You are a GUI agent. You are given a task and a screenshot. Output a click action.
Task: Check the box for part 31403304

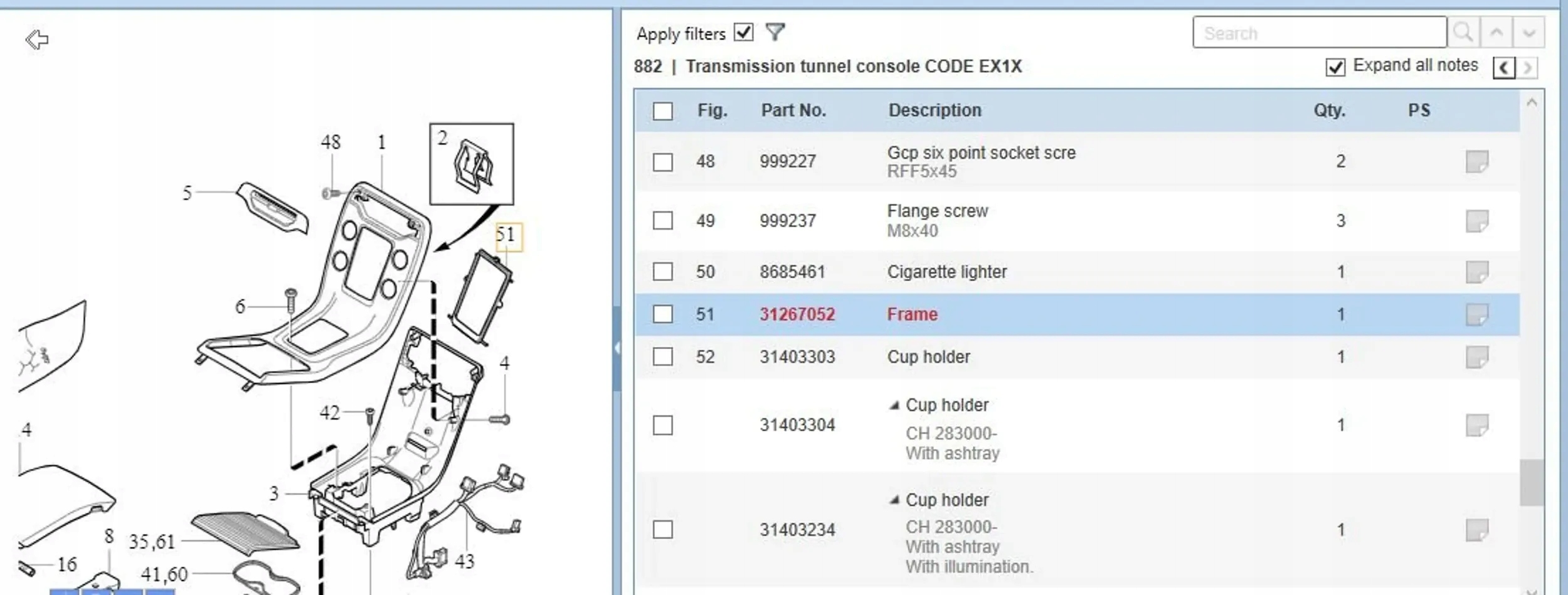click(662, 425)
